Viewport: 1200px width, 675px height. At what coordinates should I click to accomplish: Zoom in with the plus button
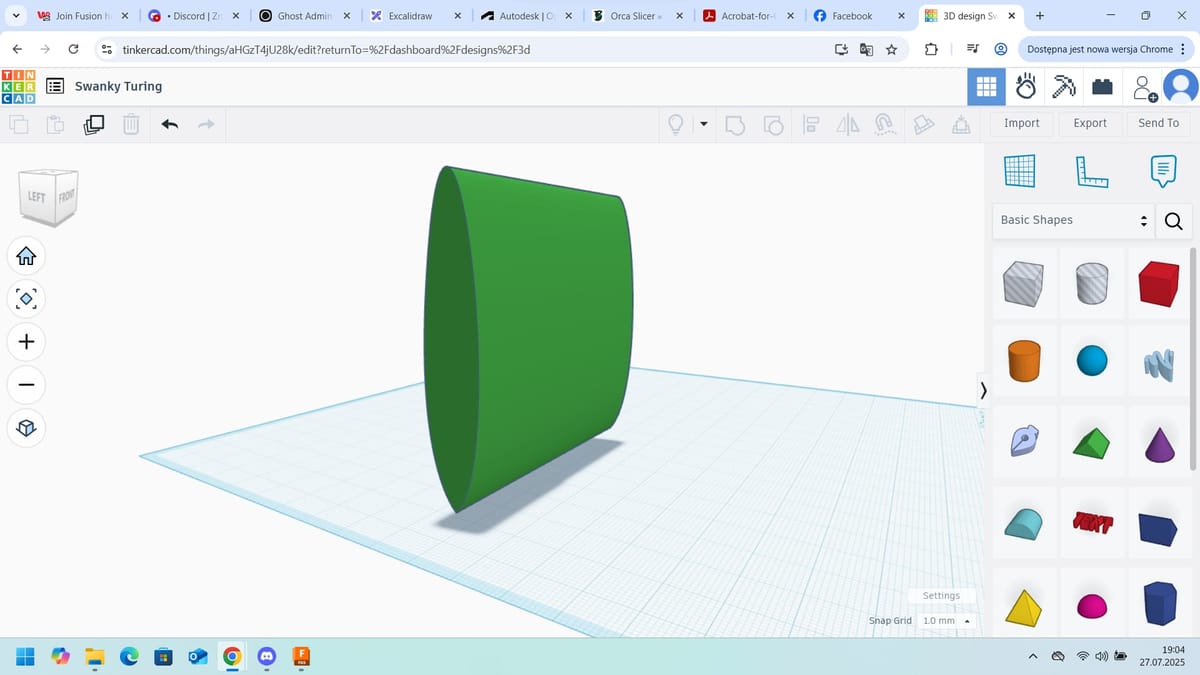click(26, 342)
